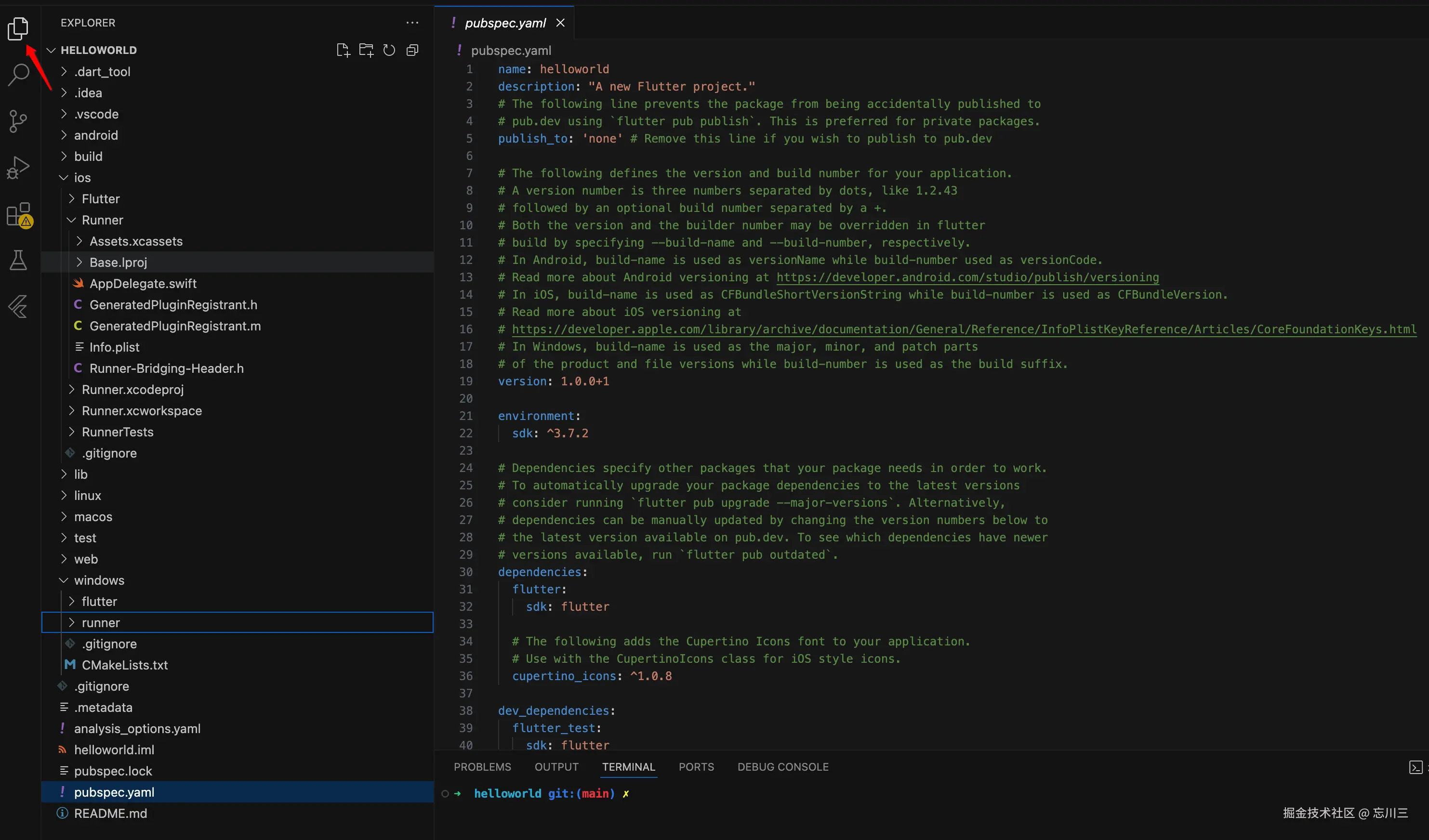Open AppDelegate.swift file in tree

143,283
